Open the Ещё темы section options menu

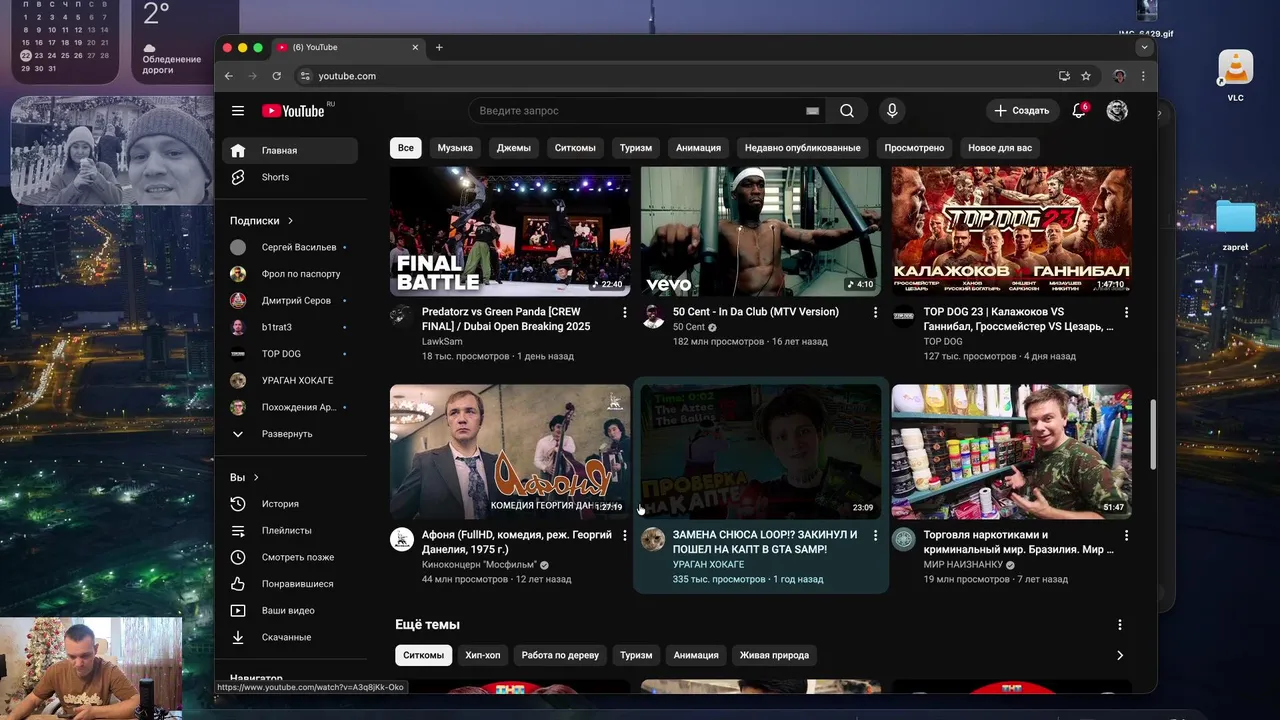click(x=1119, y=625)
